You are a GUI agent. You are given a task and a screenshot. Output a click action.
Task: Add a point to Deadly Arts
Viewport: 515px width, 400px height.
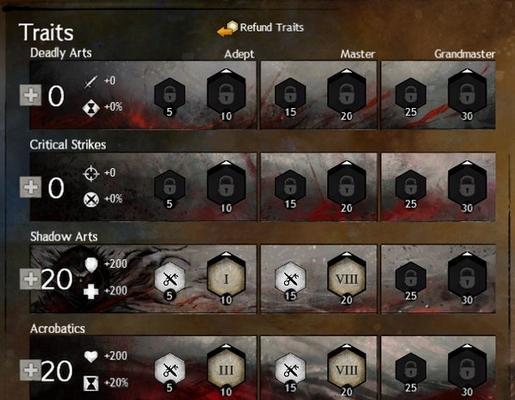pyautogui.click(x=30, y=95)
